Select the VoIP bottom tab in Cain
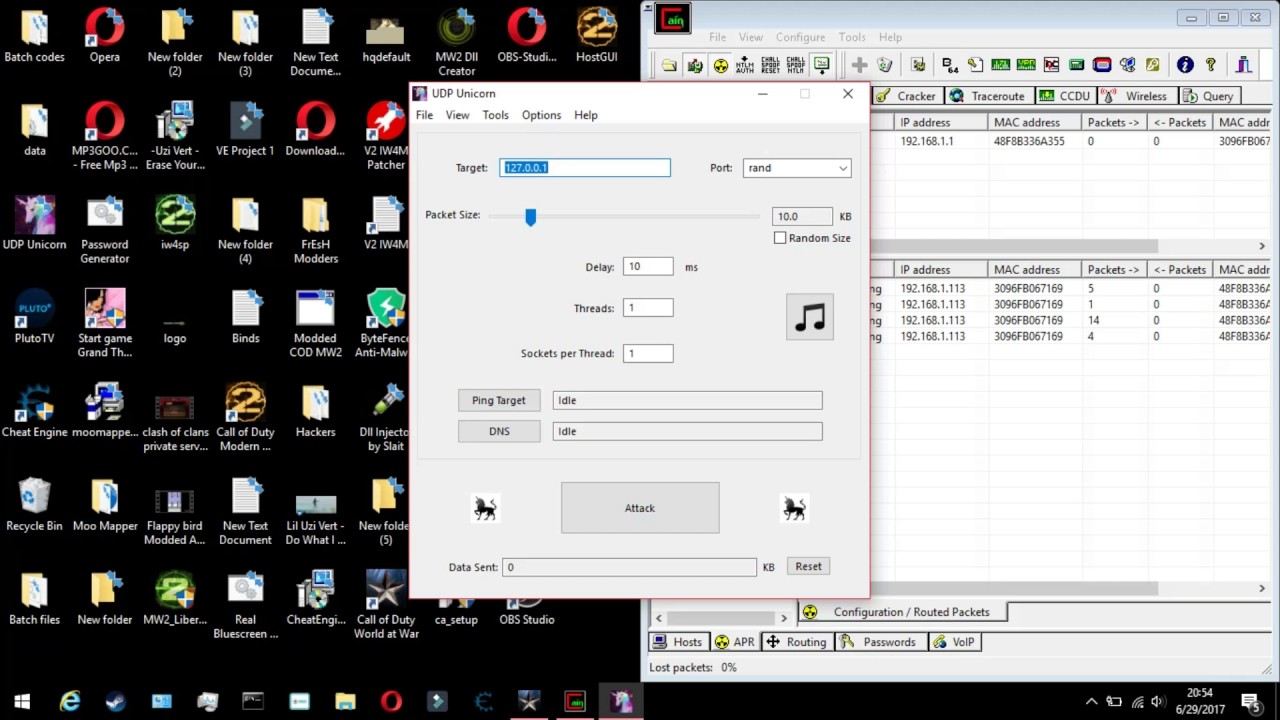 pyautogui.click(x=954, y=642)
